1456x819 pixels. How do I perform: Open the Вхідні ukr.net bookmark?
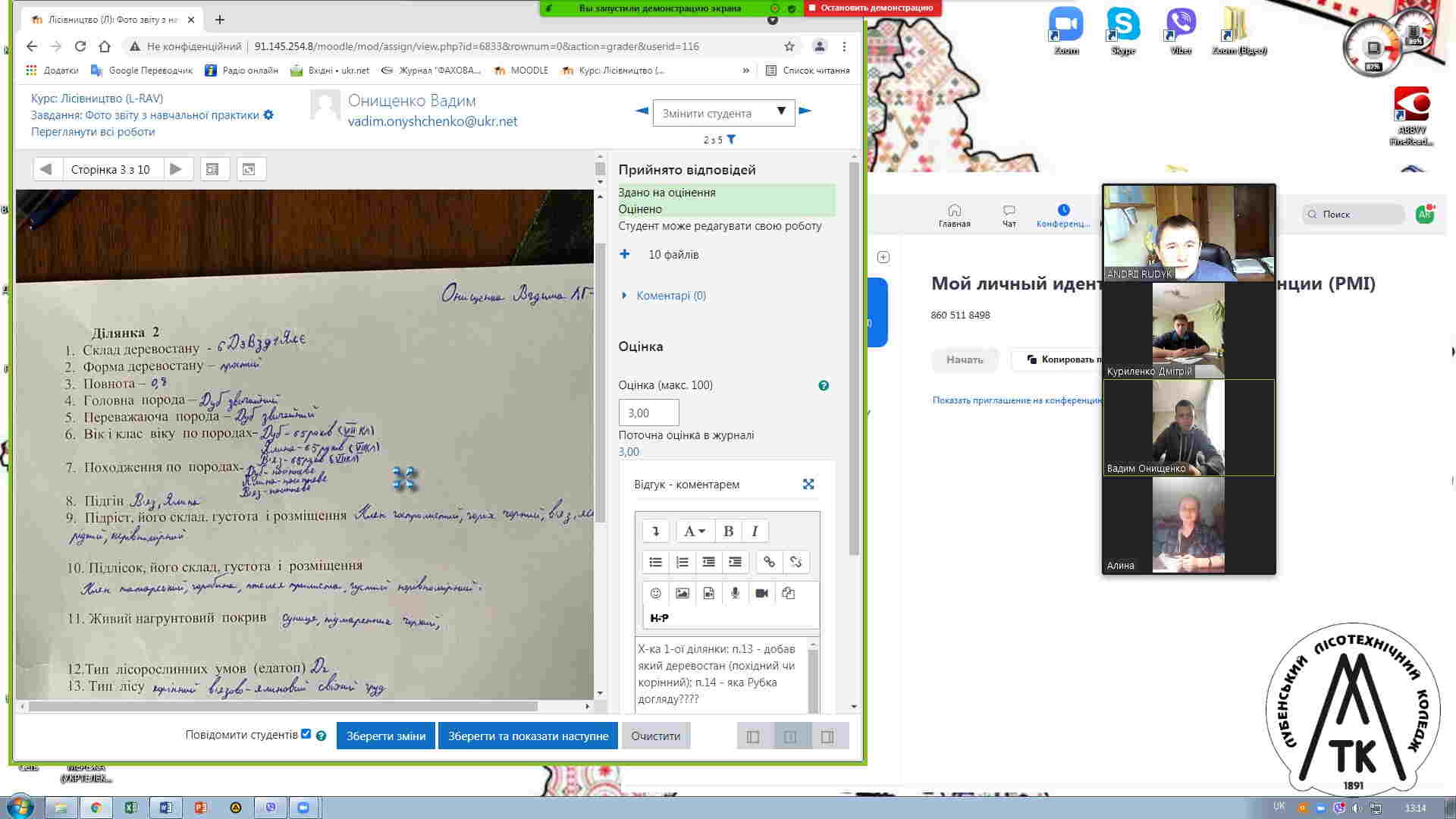[x=330, y=71]
